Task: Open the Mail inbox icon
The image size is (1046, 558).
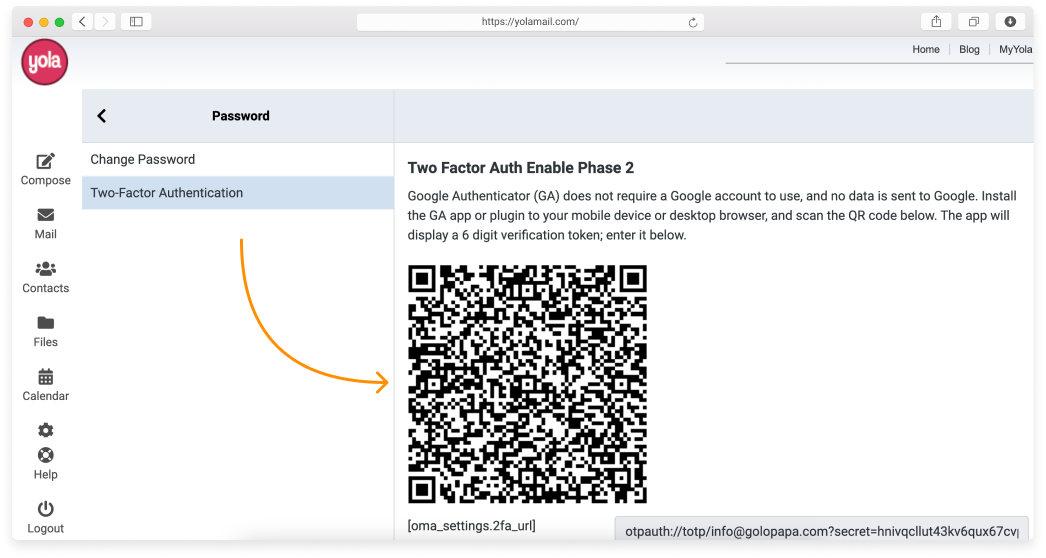Action: [46, 215]
